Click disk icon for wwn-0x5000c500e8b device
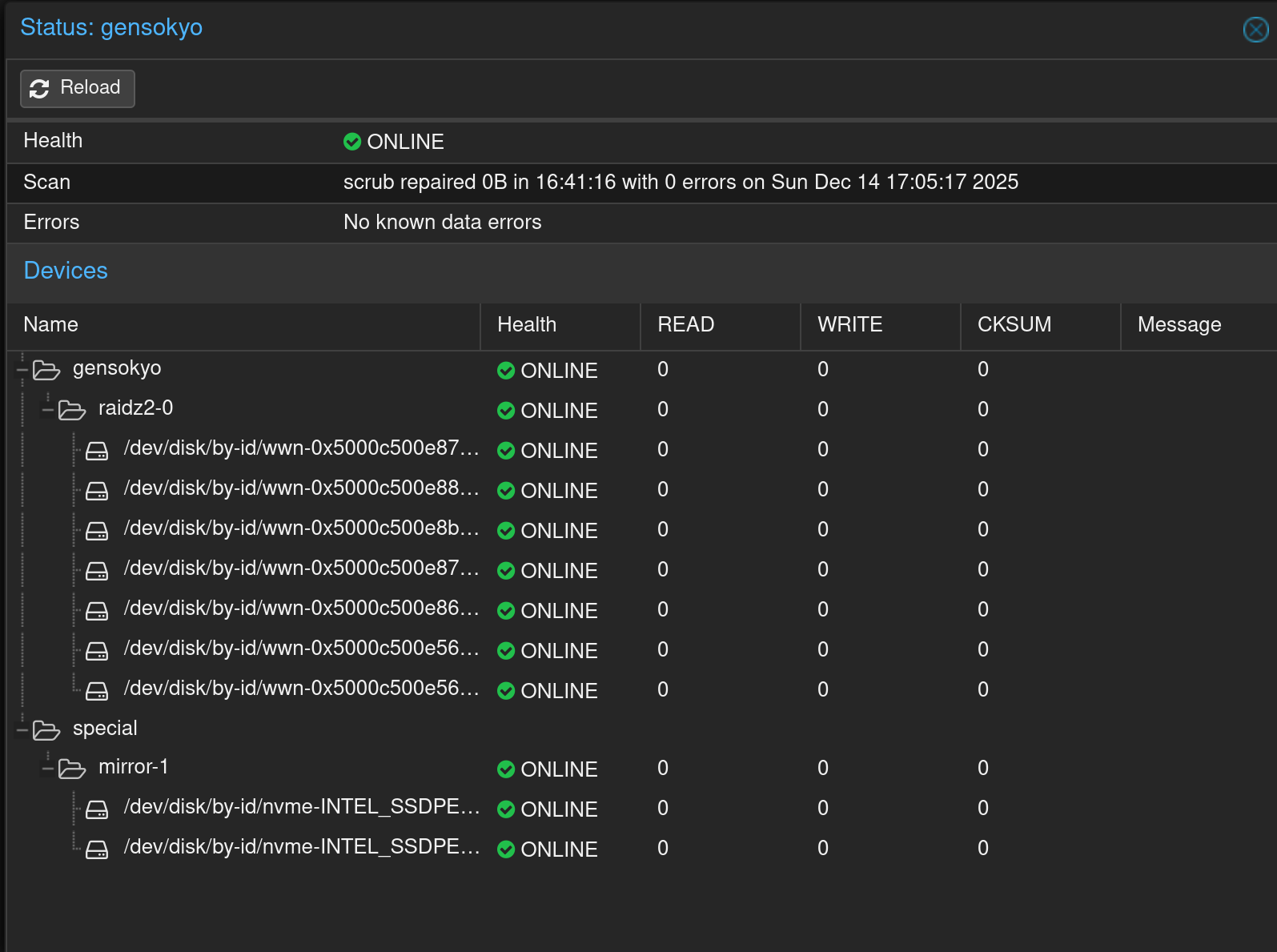Viewport: 1277px width, 952px height. [x=97, y=531]
